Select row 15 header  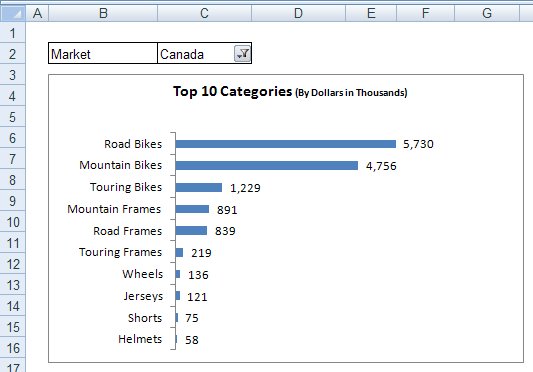[13, 327]
